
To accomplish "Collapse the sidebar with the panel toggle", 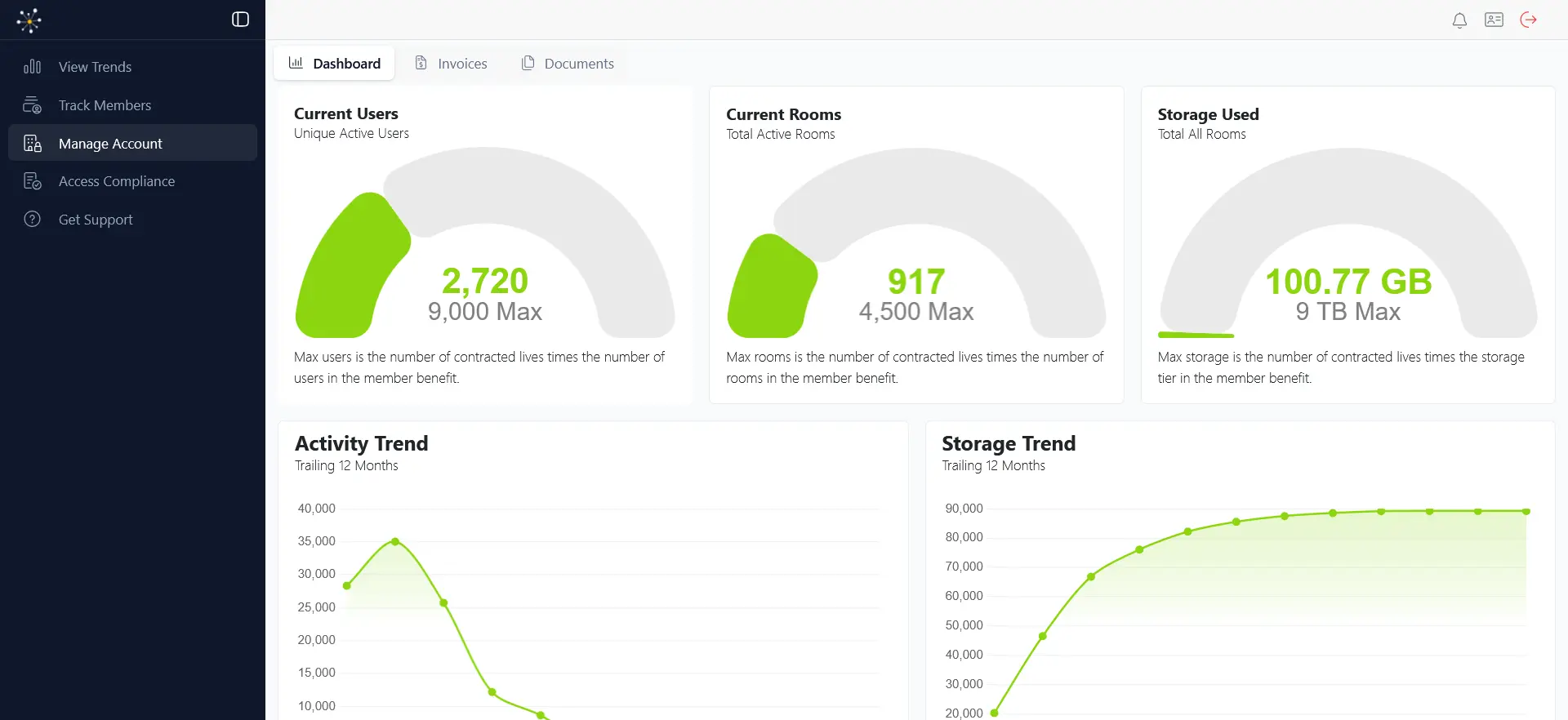I will (240, 20).
